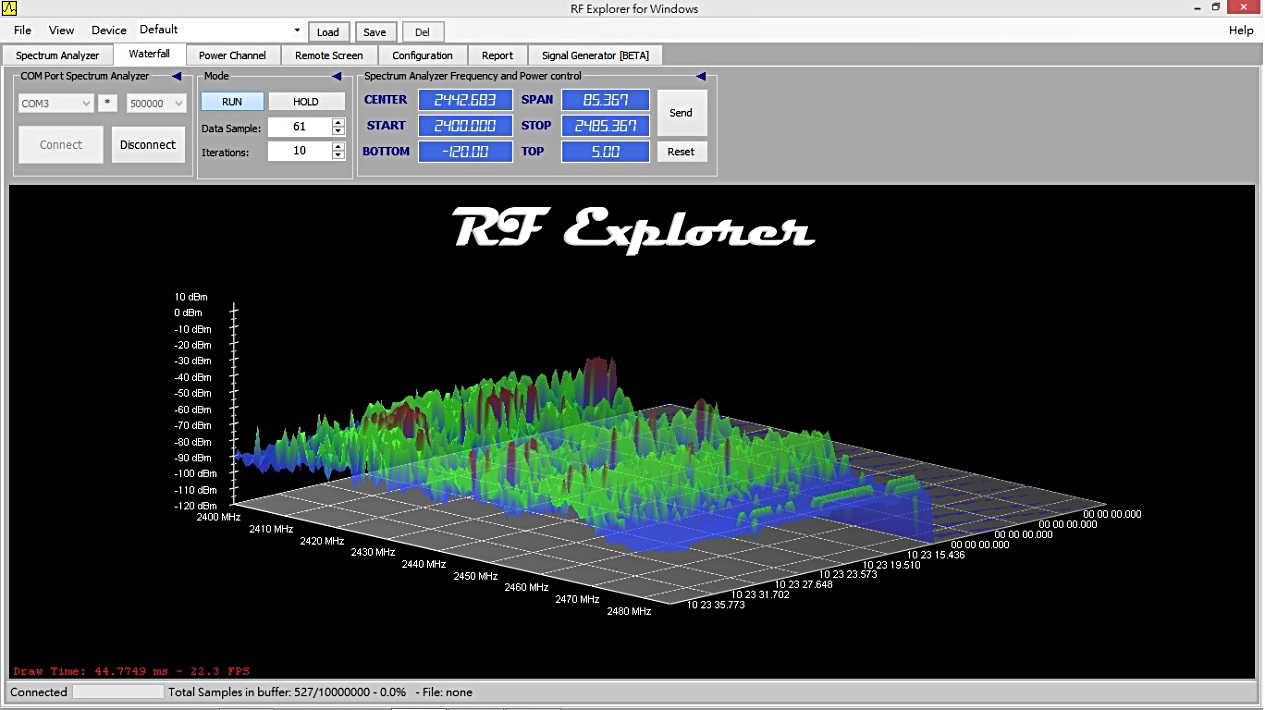Image resolution: width=1265 pixels, height=710 pixels.
Task: Click the Data Sample input field
Action: point(299,127)
